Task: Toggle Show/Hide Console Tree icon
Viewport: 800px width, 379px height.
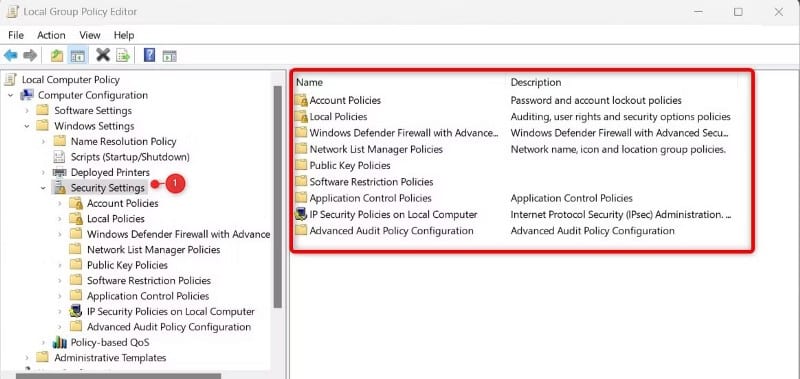Action: 78,55
